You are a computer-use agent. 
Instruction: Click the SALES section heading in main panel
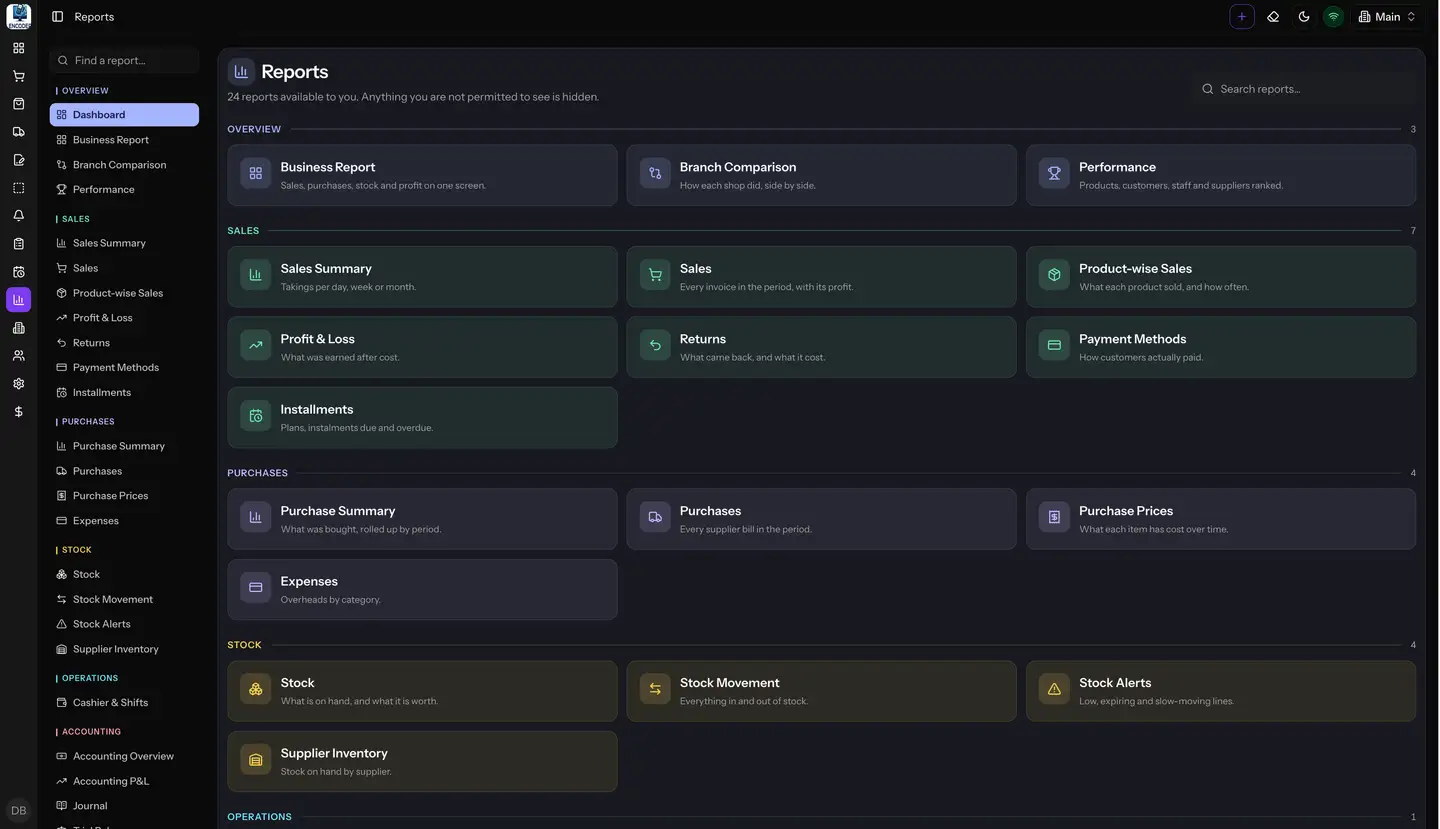(x=243, y=231)
